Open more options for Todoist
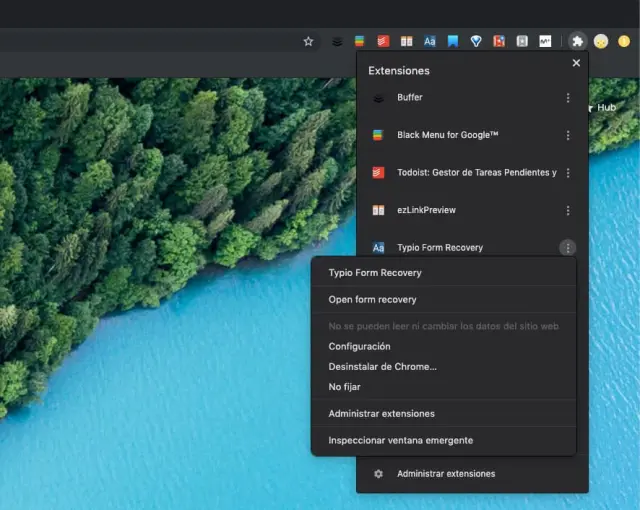Viewport: 640px width, 510px height. 568,173
